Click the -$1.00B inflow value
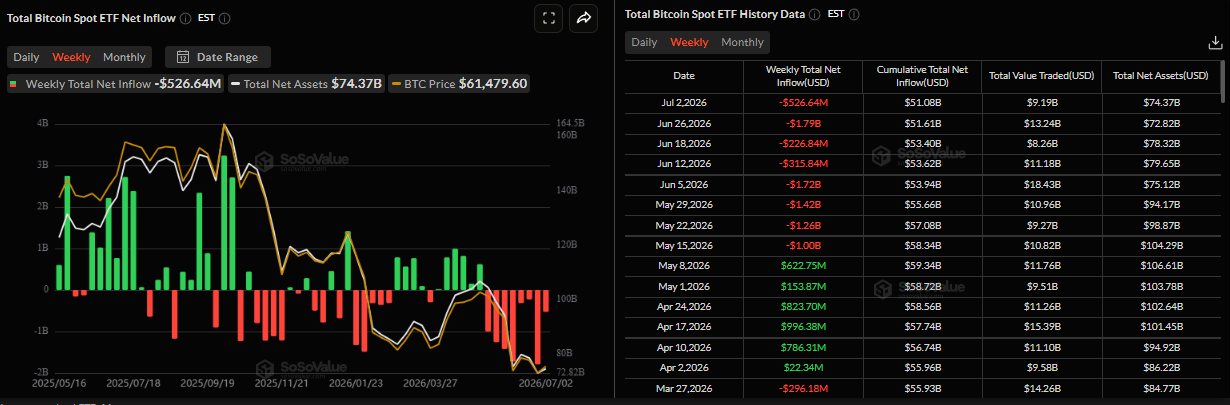The width and height of the screenshot is (1230, 405). [x=802, y=246]
